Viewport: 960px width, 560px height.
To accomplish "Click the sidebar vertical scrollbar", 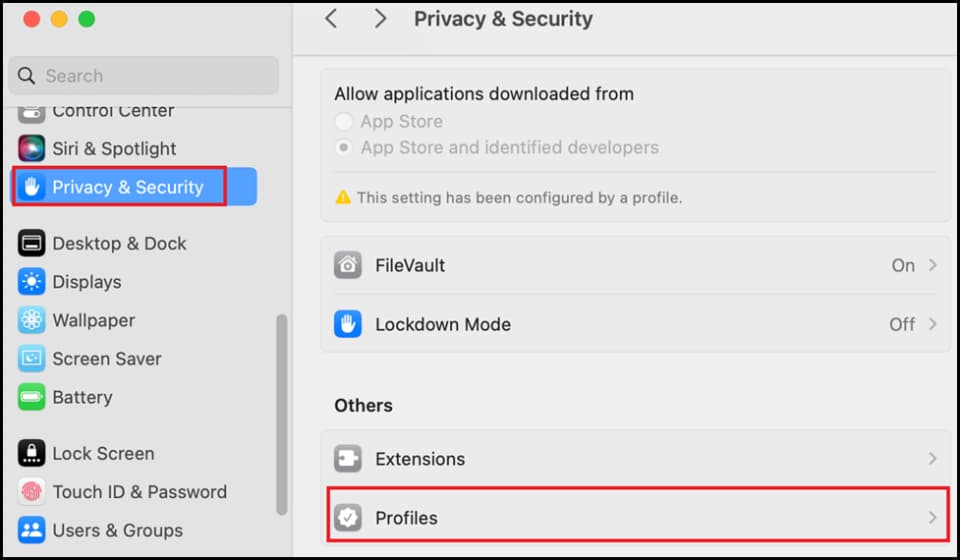I will [282, 414].
